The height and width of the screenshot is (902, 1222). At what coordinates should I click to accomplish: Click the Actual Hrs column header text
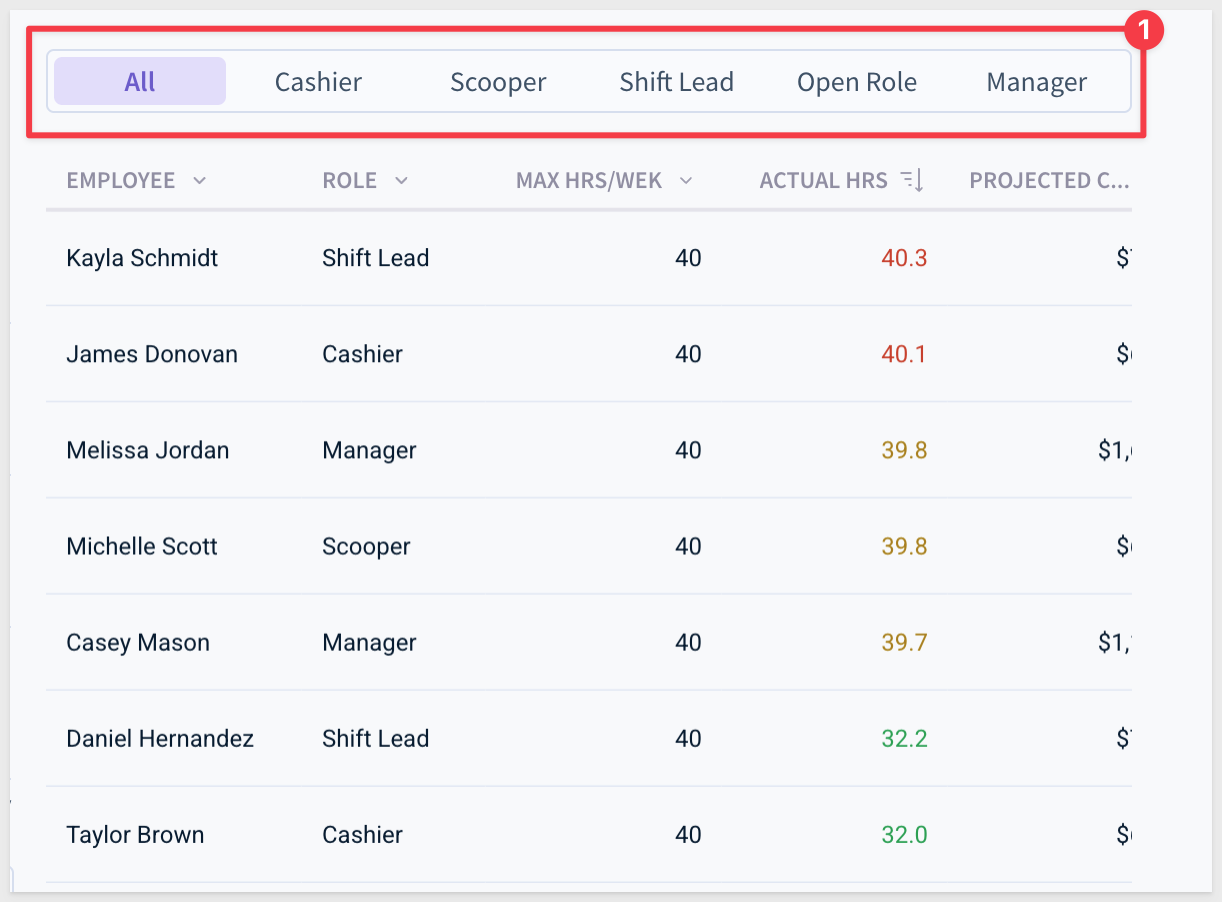point(824,181)
